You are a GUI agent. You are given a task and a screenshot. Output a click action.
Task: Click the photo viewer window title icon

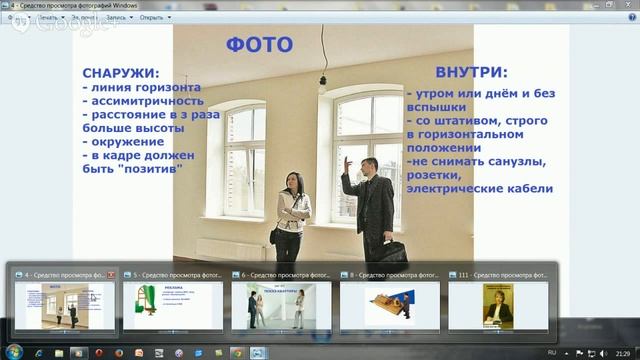5,5
